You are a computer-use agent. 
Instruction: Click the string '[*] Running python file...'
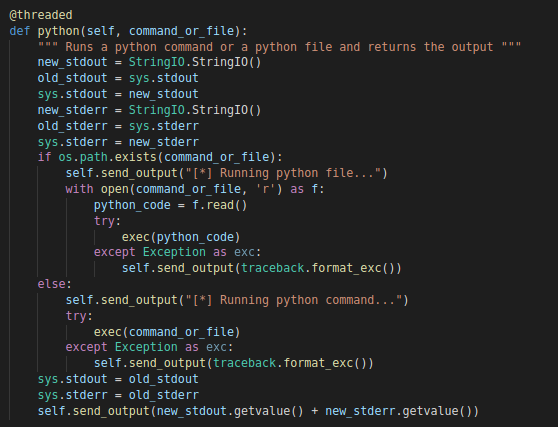[x=283, y=173]
